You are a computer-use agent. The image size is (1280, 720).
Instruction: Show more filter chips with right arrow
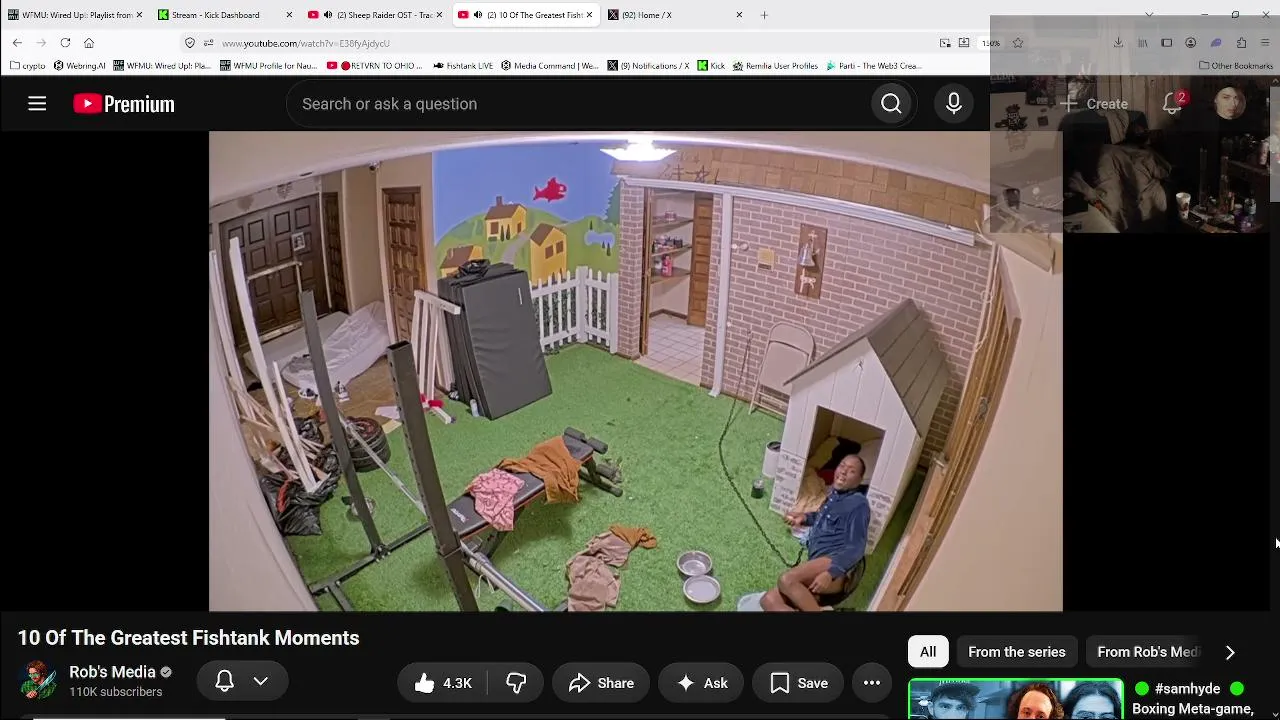click(x=1230, y=652)
